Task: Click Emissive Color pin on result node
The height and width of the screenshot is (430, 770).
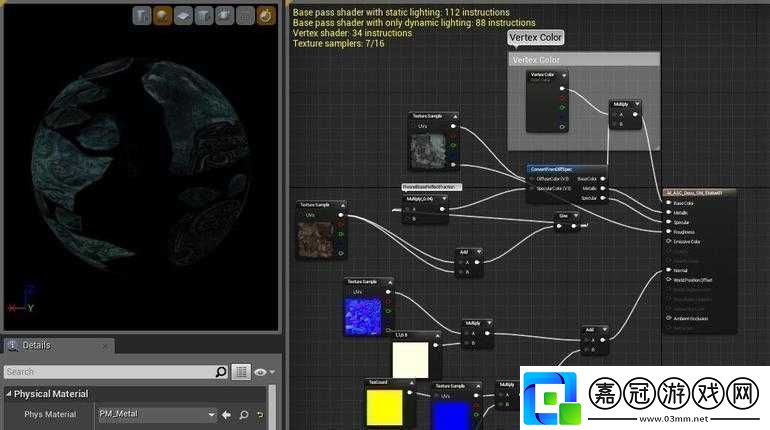Action: point(669,242)
